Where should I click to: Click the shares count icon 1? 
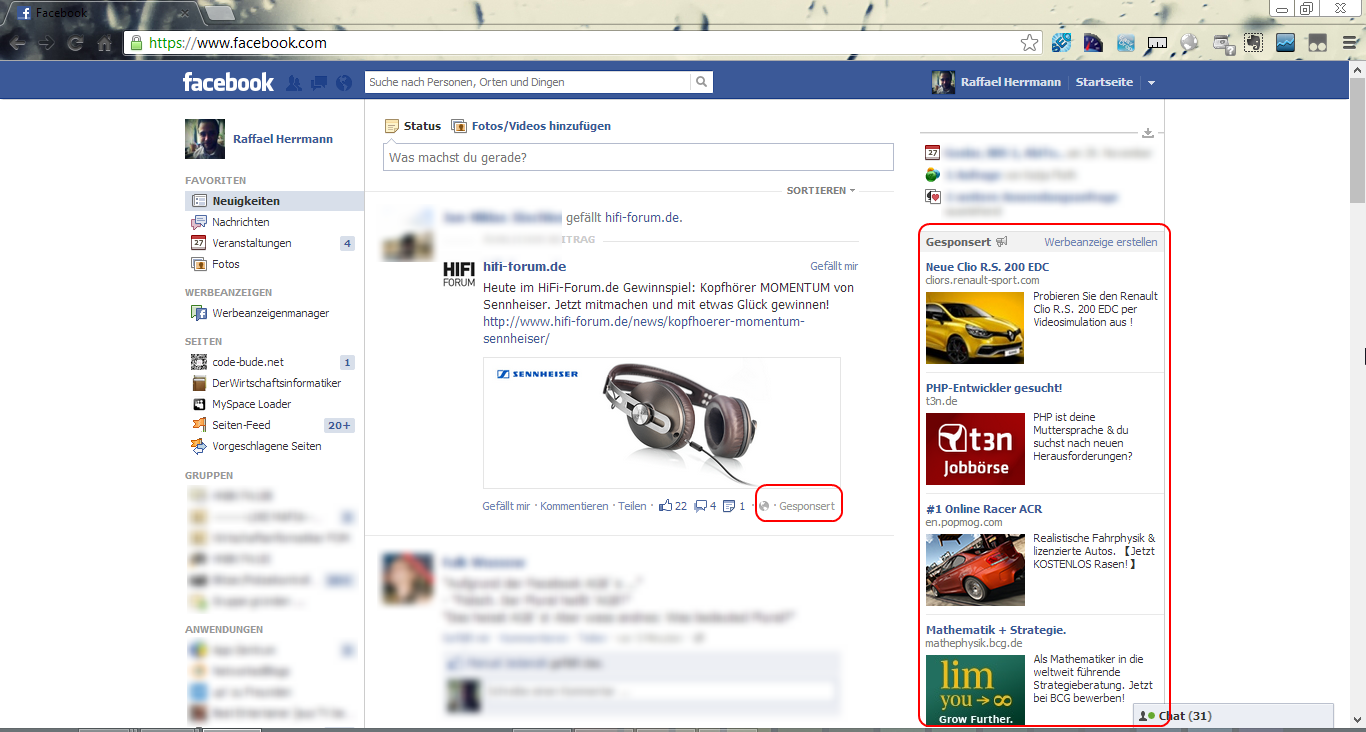pyautogui.click(x=734, y=506)
